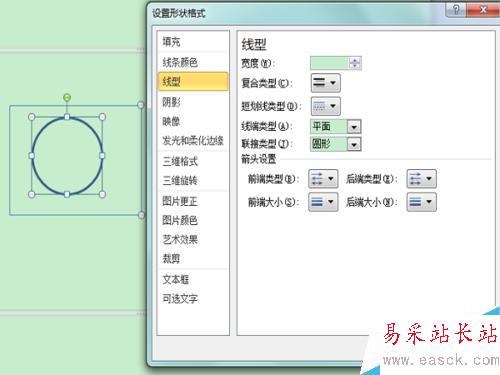Click the circle's top-left corner handle
Screen dimensions: 500x375
pyautogui.click(x=32, y=117)
